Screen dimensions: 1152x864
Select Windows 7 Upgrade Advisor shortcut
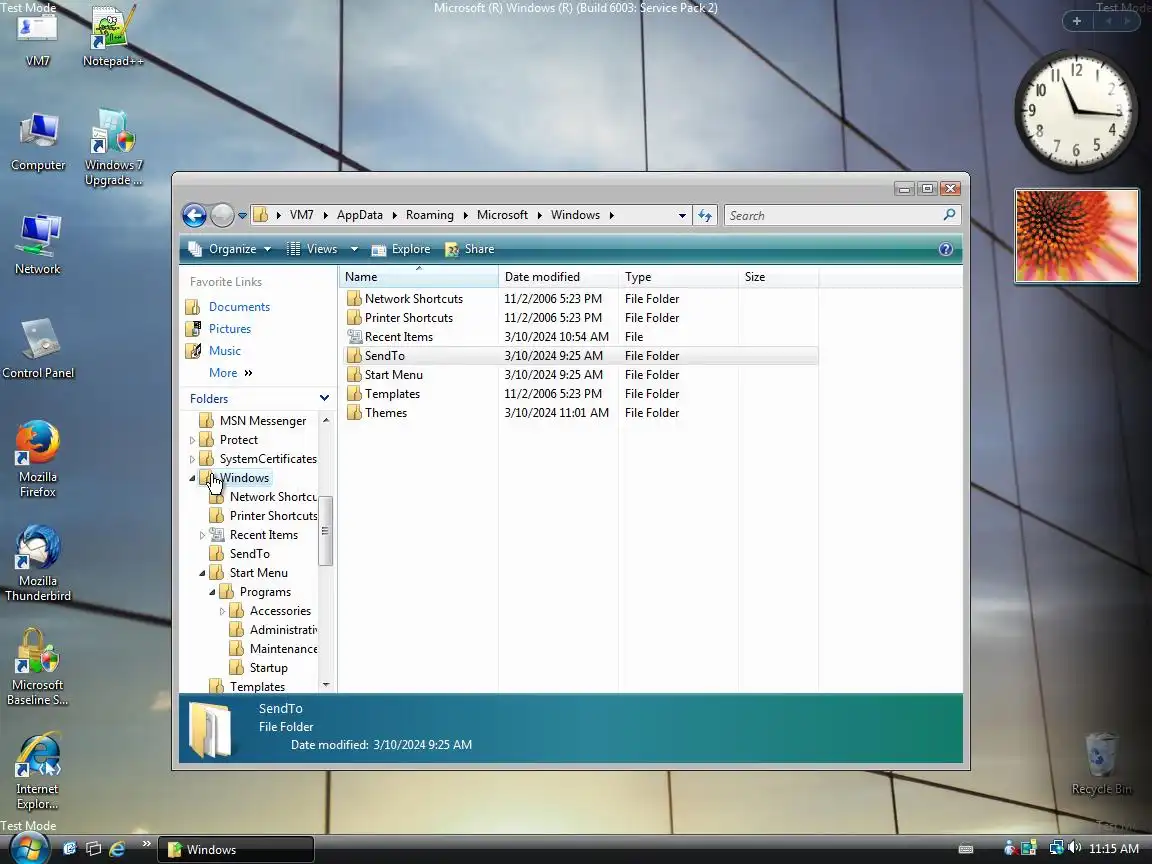click(x=113, y=148)
